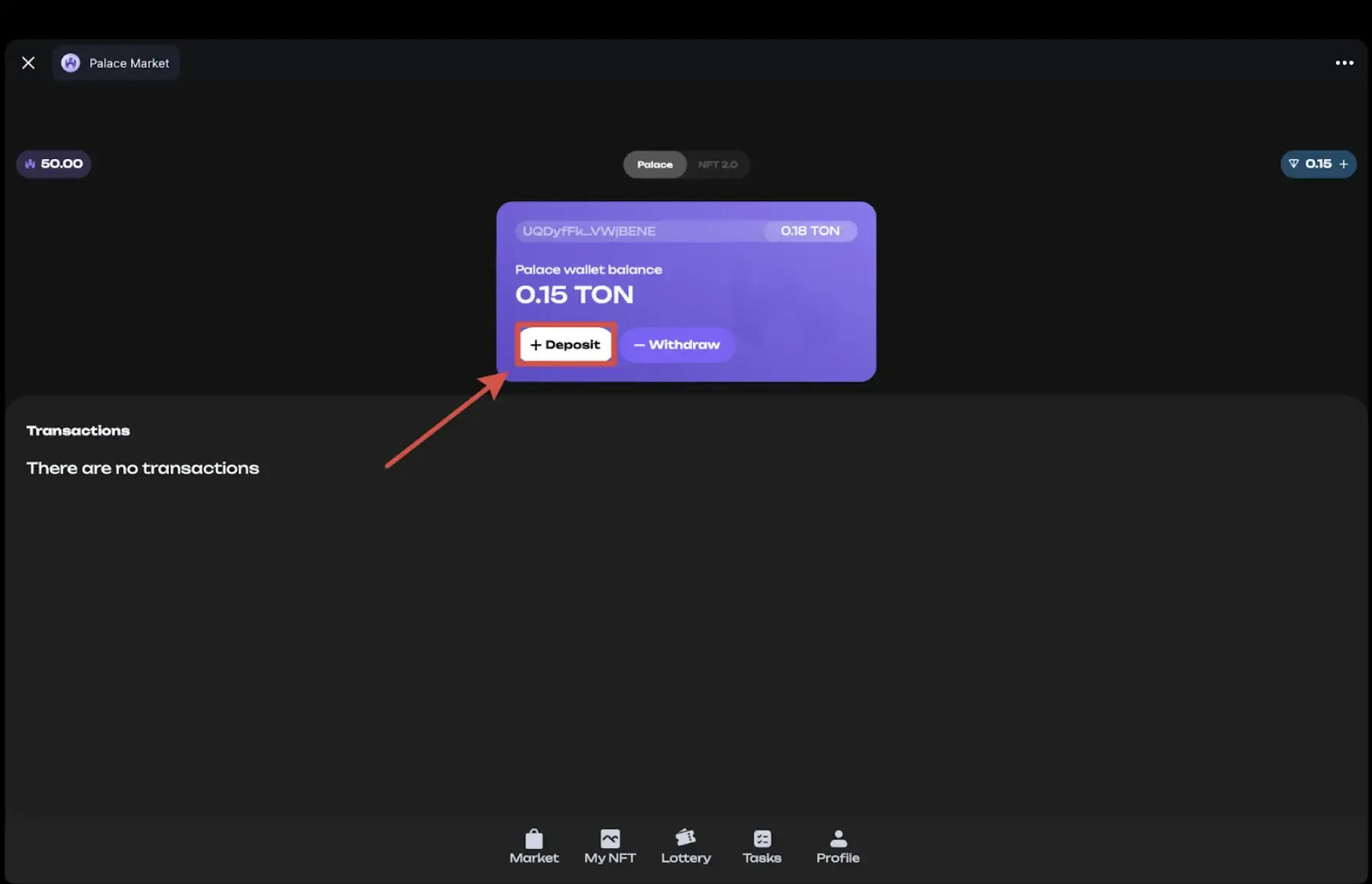Viewport: 1372px width, 884px height.
Task: Close the Palace Market mini app
Action: 28,63
